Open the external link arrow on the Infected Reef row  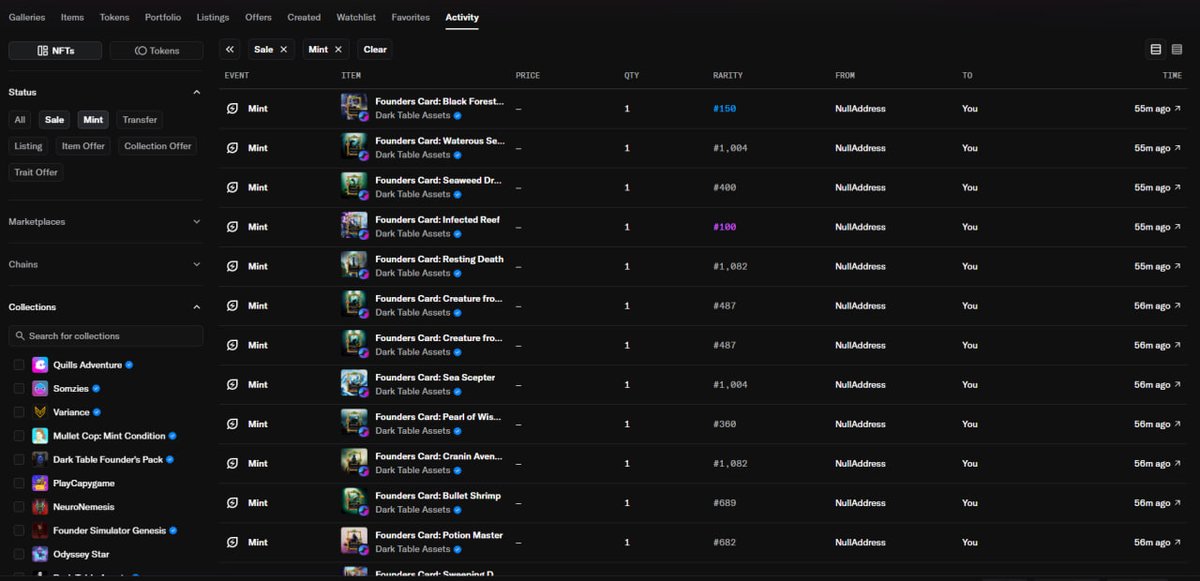coord(1177,227)
